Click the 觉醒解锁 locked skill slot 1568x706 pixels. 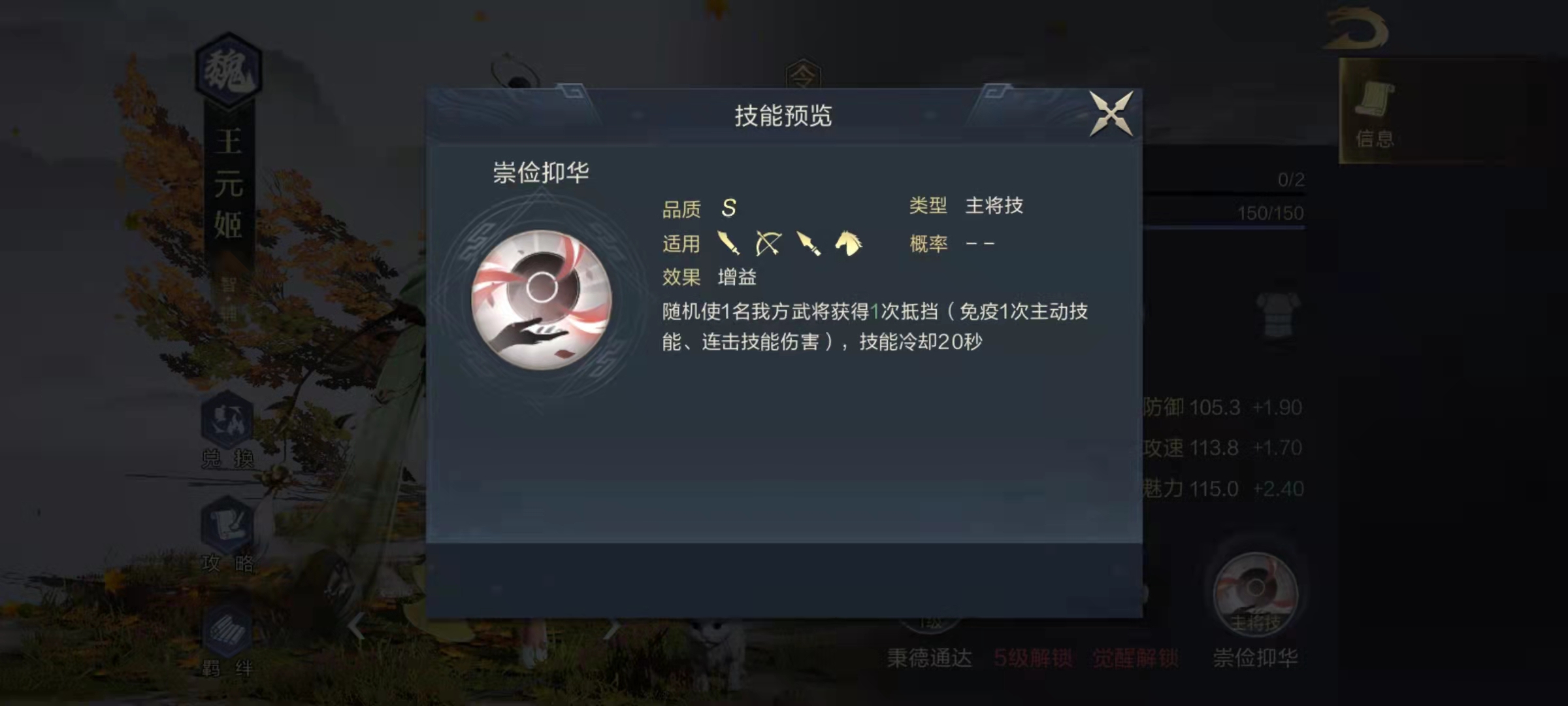(x=1135, y=658)
